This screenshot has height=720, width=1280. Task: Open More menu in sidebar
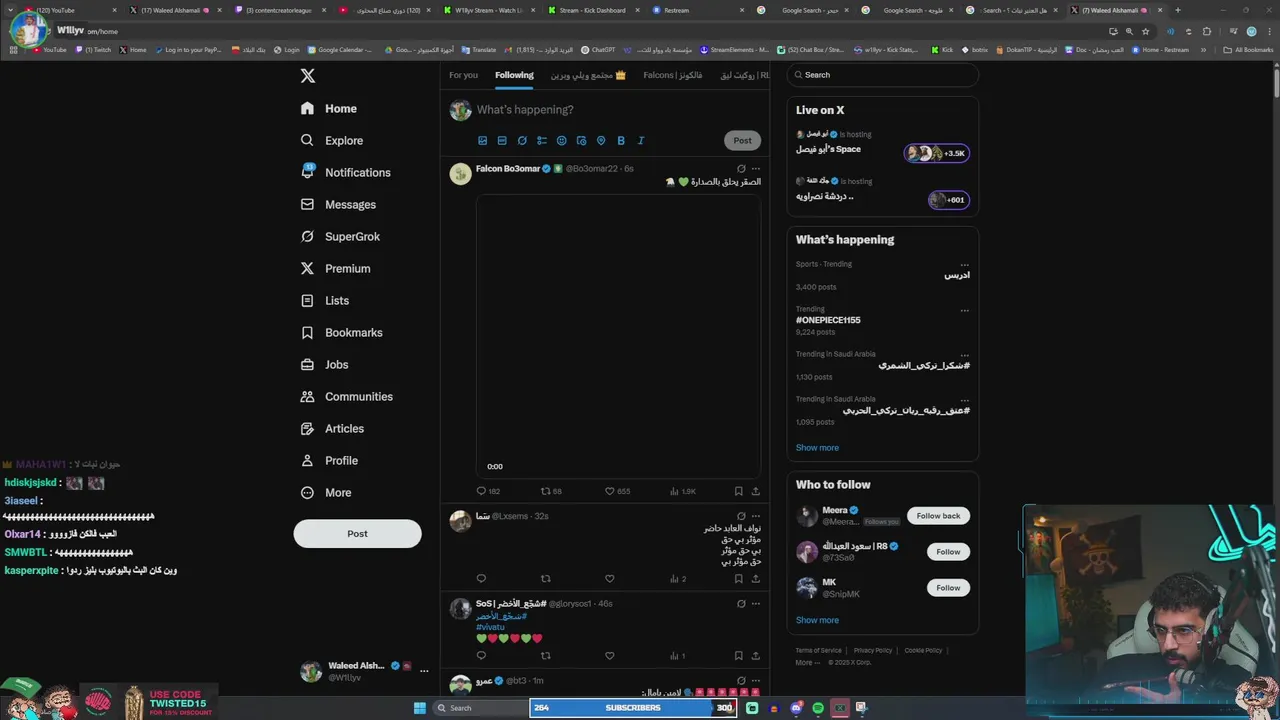326,493
